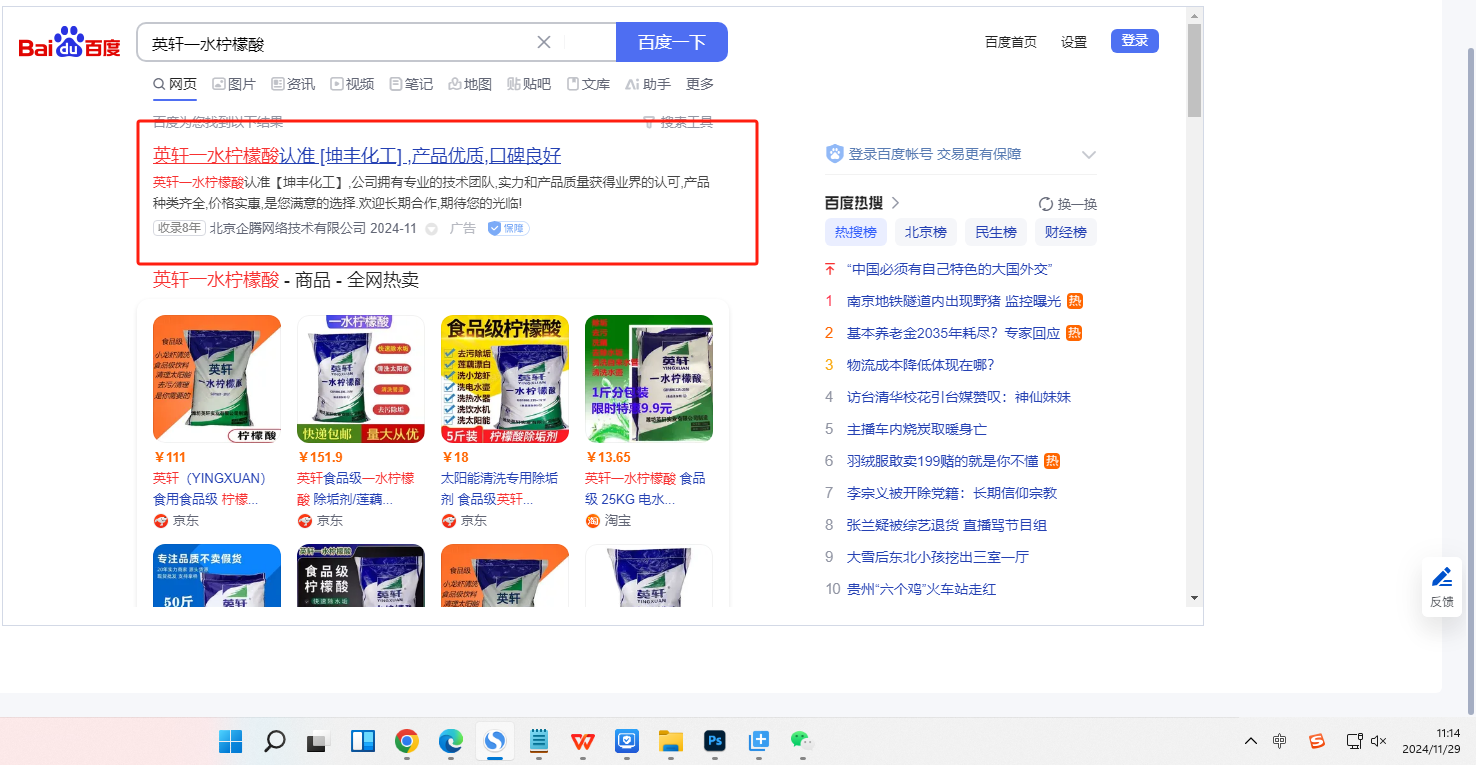The height and width of the screenshot is (765, 1476).
Task: Click the 百度一下 search button
Action: tap(672, 42)
